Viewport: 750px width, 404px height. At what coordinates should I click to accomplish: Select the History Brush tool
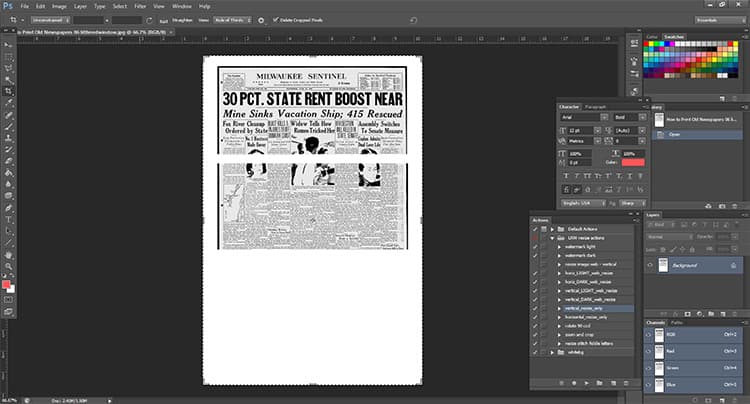(x=8, y=150)
